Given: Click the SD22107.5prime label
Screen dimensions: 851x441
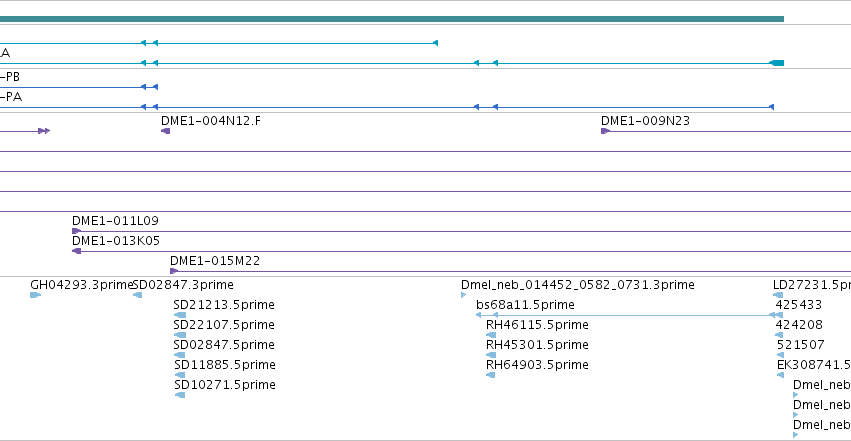Looking at the screenshot, I should click(x=224, y=325).
